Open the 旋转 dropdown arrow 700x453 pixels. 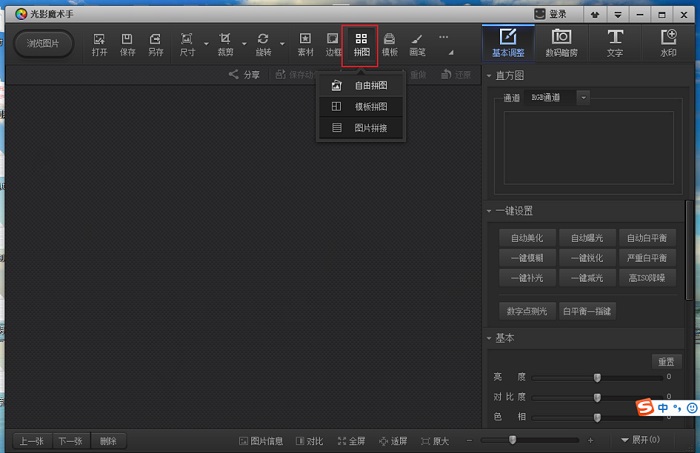pos(282,44)
